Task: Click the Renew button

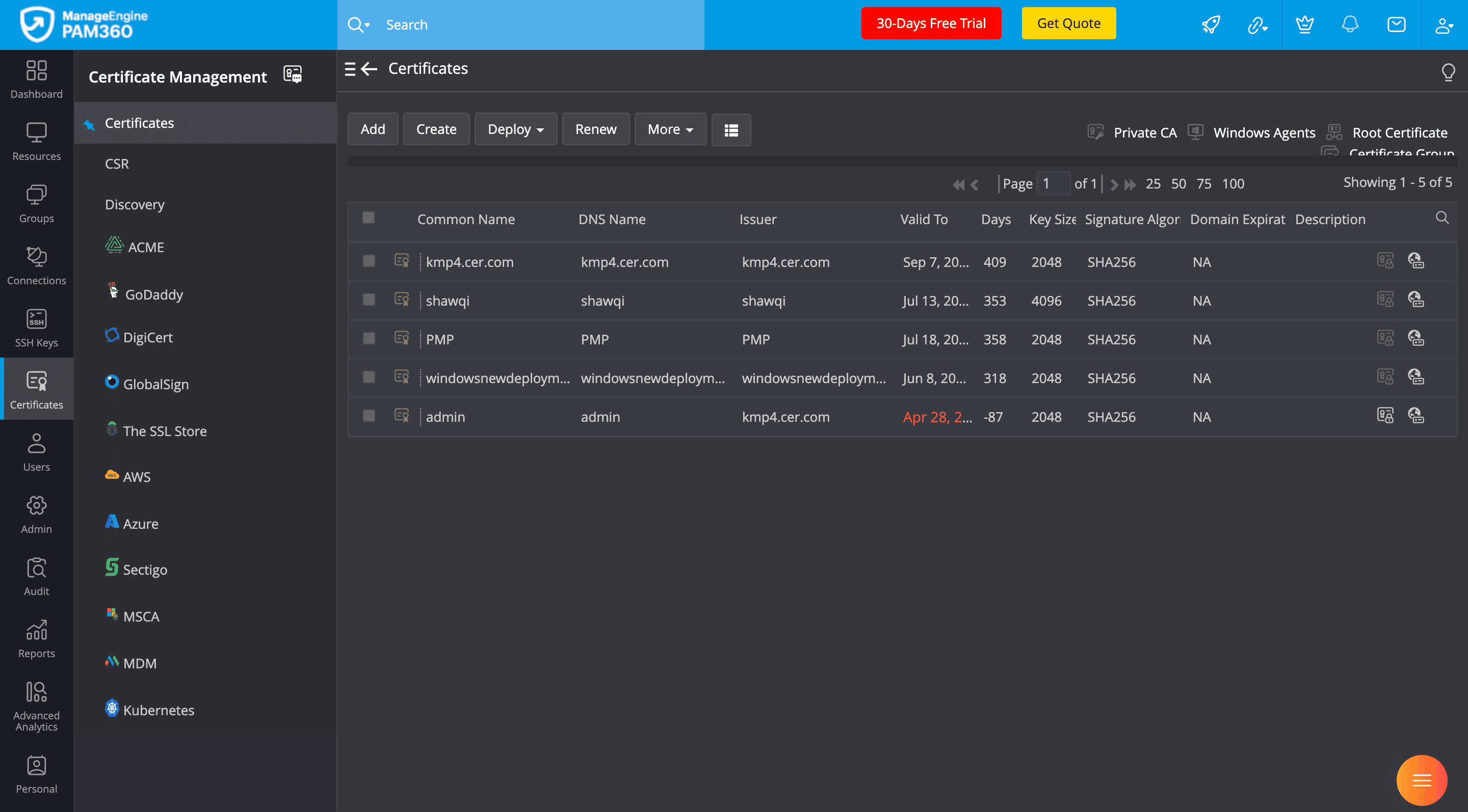Action: 595,129
